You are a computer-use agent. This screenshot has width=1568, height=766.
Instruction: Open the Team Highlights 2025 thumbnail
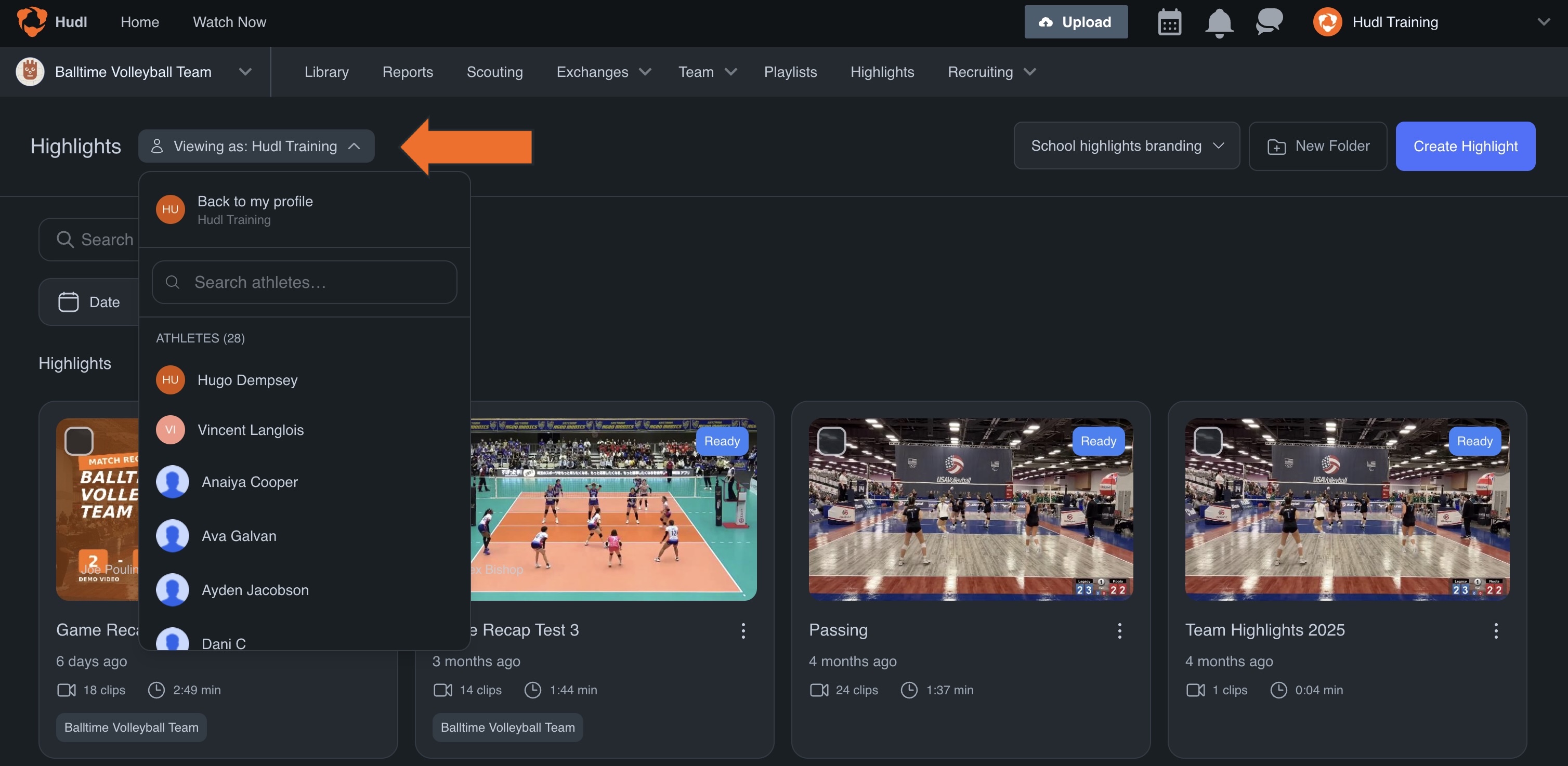(1347, 509)
